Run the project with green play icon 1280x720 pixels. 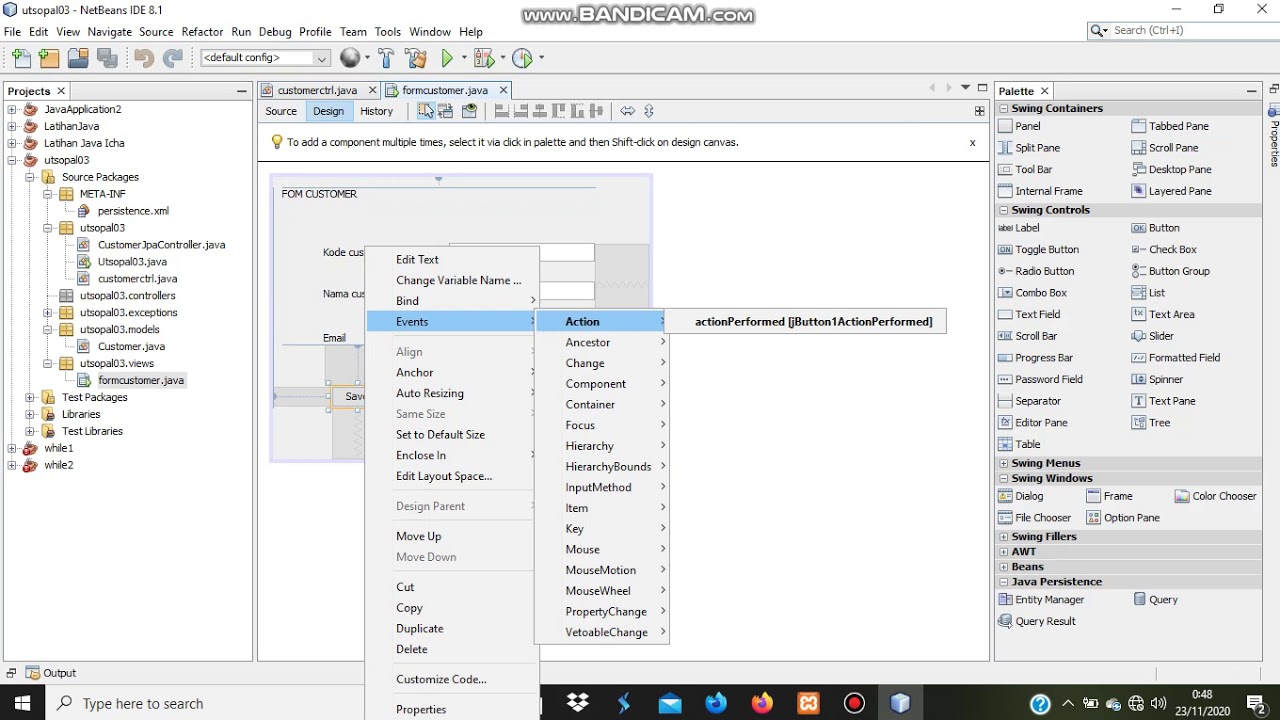(x=448, y=58)
